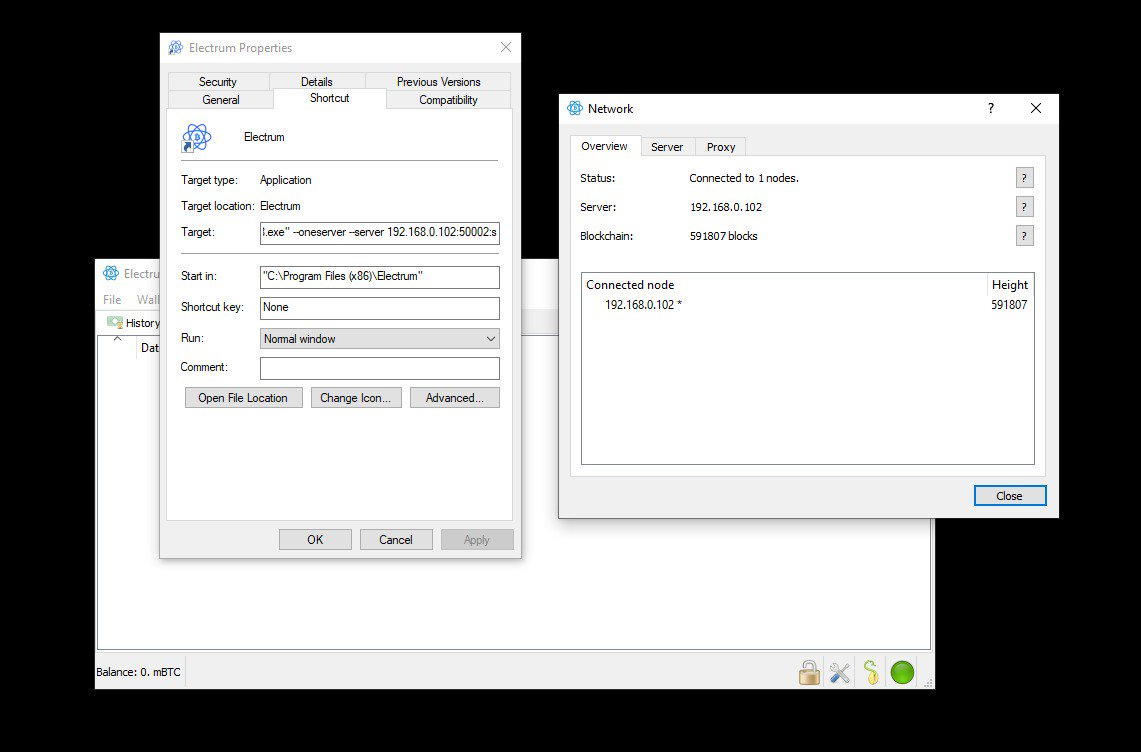This screenshot has width=1141, height=752.
Task: Open the Run dropdown set to Normal window
Action: [380, 339]
